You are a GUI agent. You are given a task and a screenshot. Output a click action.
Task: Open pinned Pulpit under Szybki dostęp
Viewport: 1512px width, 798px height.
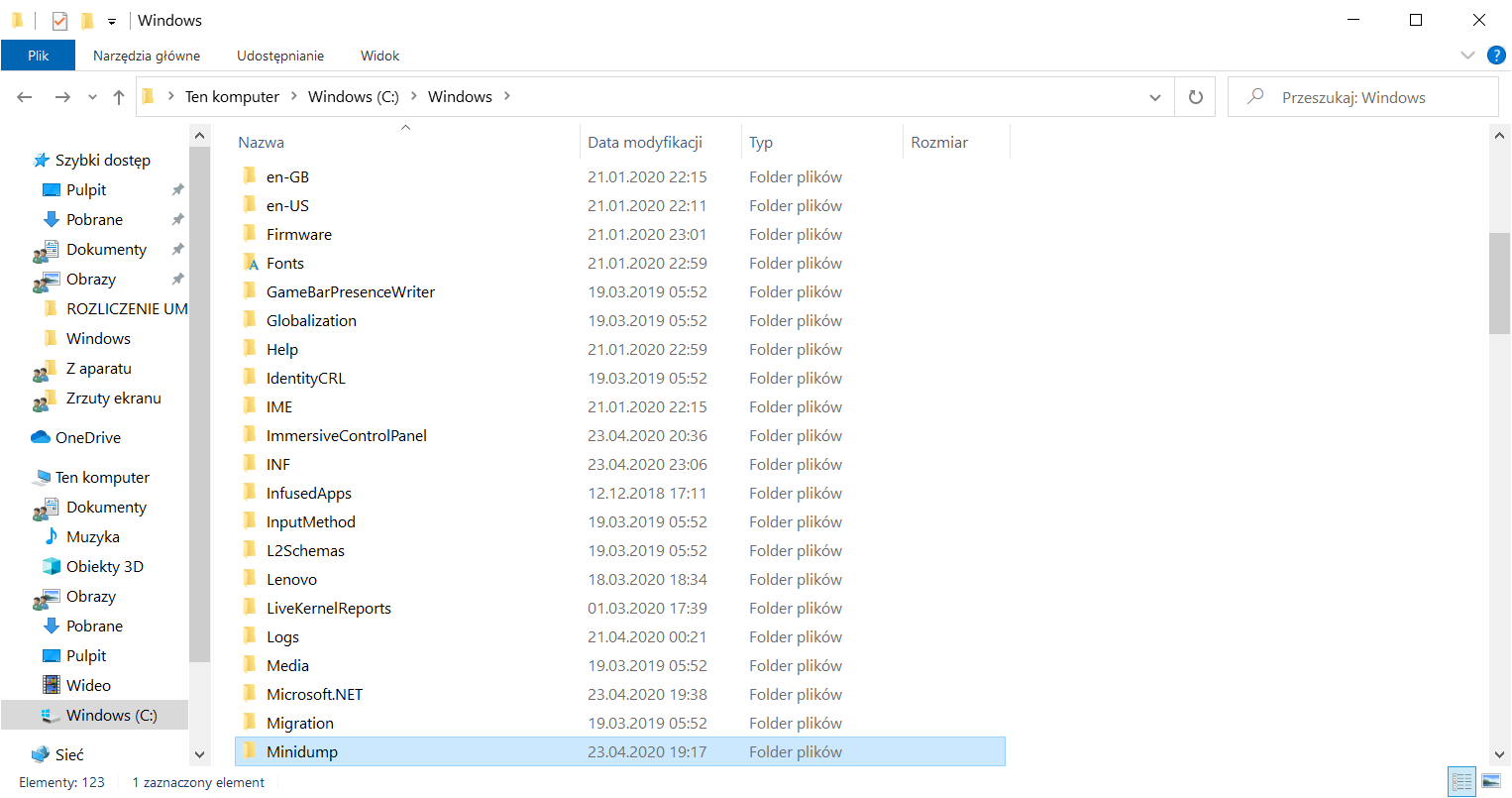86,189
